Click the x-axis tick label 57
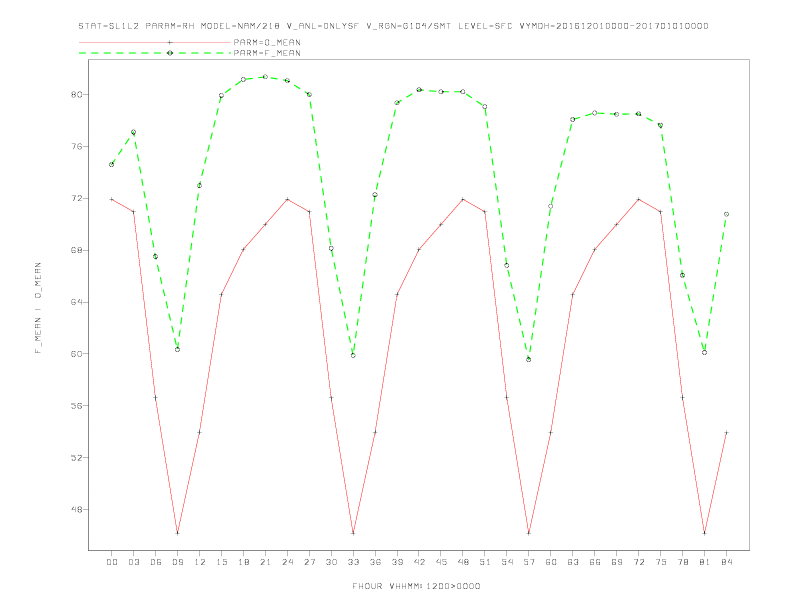The image size is (792, 612). 529,562
